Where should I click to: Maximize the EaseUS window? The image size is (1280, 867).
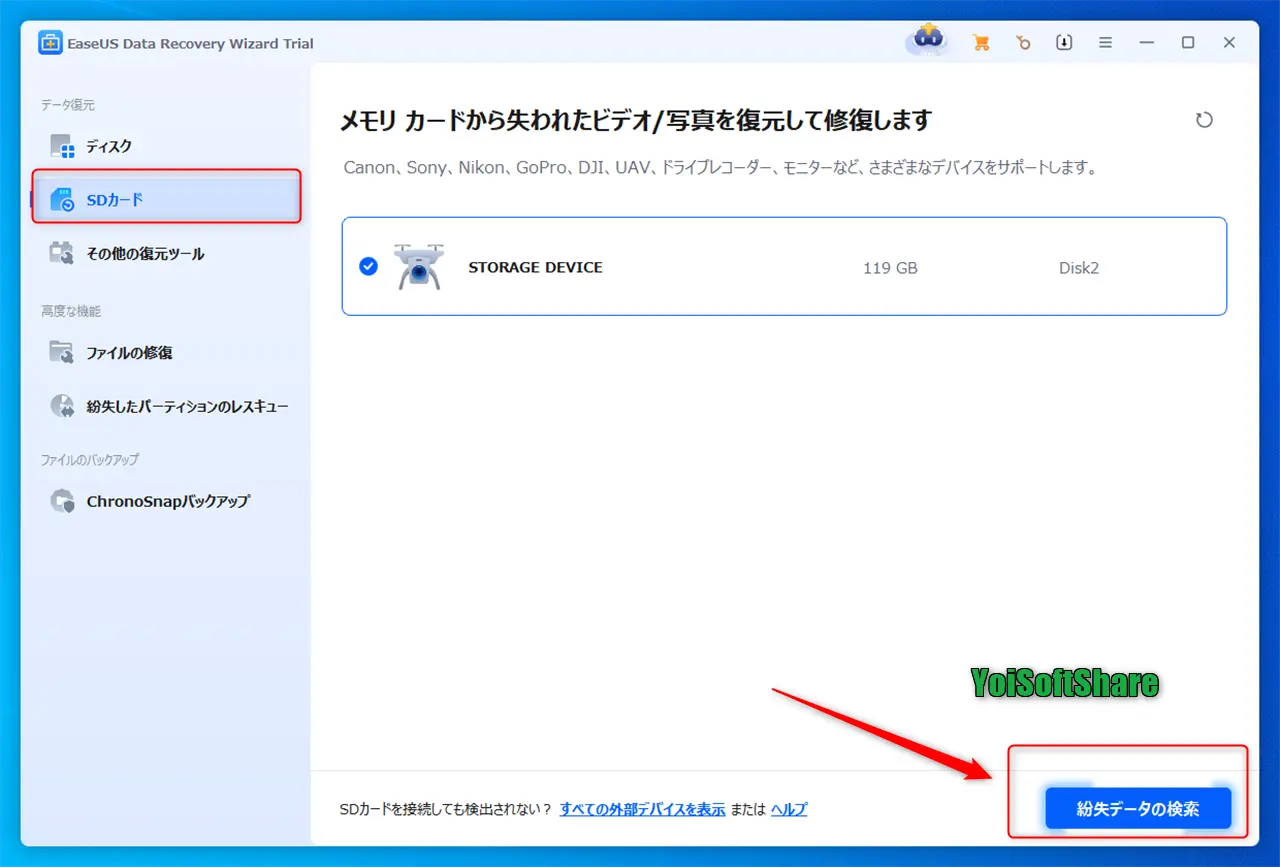pyautogui.click(x=1188, y=43)
